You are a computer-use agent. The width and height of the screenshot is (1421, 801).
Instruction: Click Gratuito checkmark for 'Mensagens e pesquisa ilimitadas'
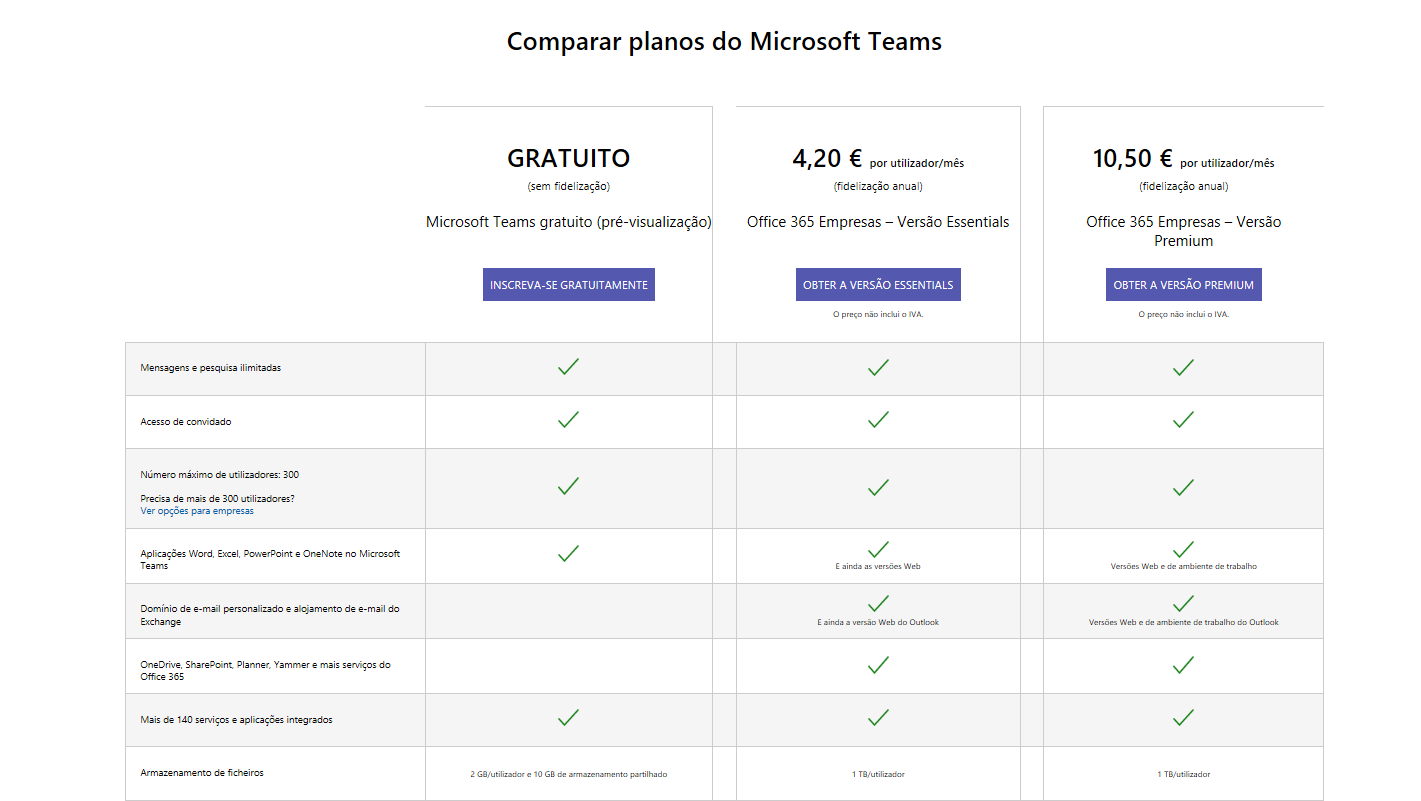tap(568, 367)
